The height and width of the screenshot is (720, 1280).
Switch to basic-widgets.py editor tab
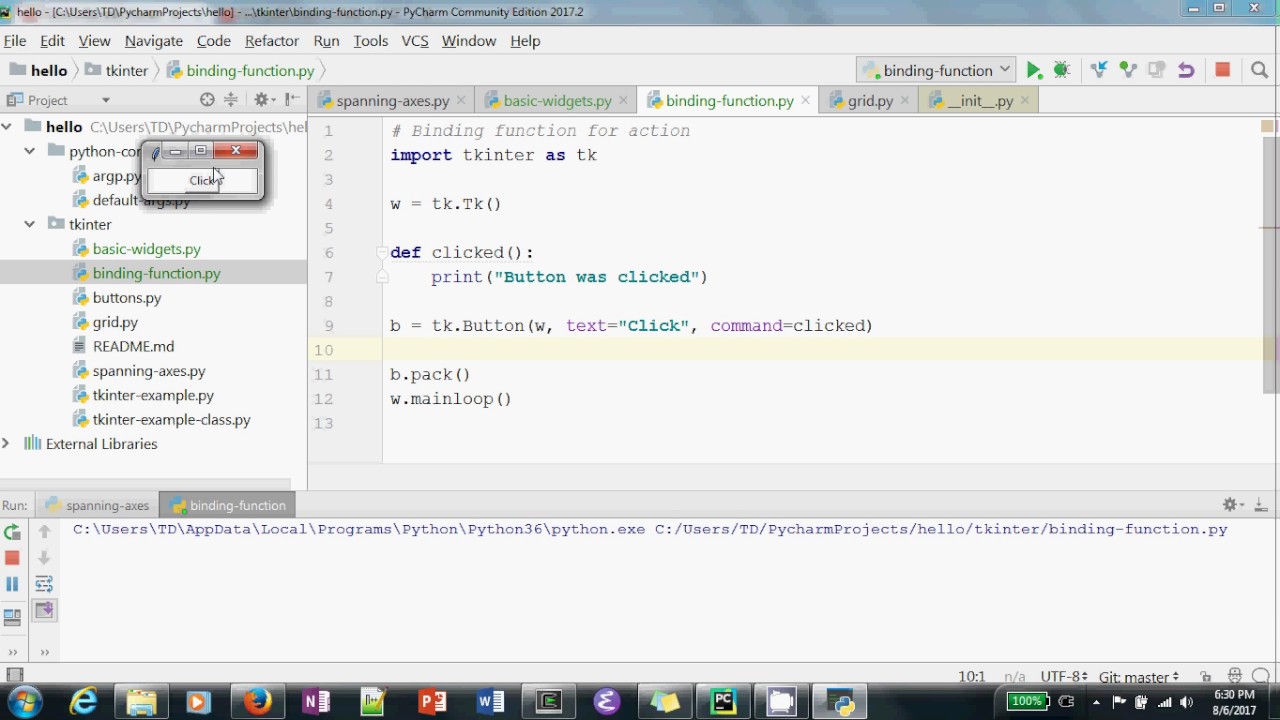click(x=557, y=101)
